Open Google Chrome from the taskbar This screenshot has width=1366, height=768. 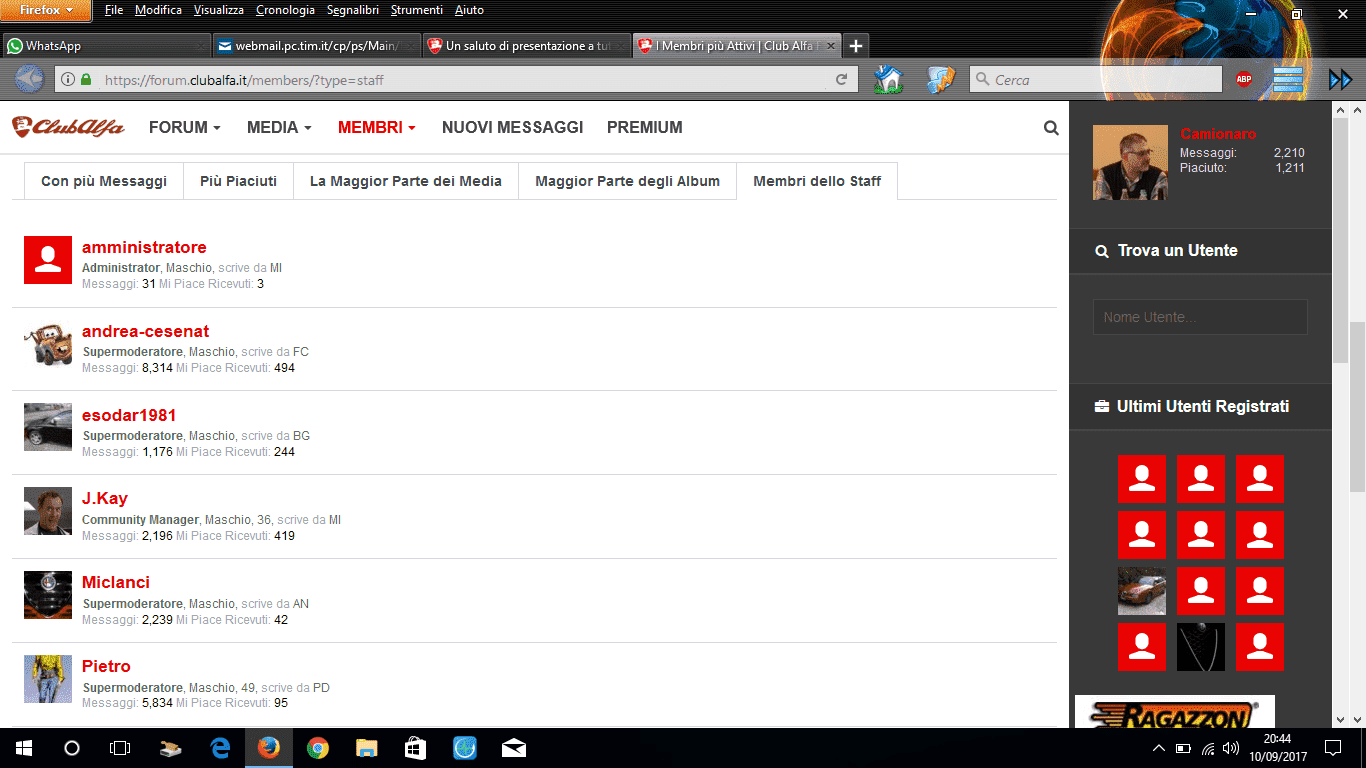[x=318, y=748]
